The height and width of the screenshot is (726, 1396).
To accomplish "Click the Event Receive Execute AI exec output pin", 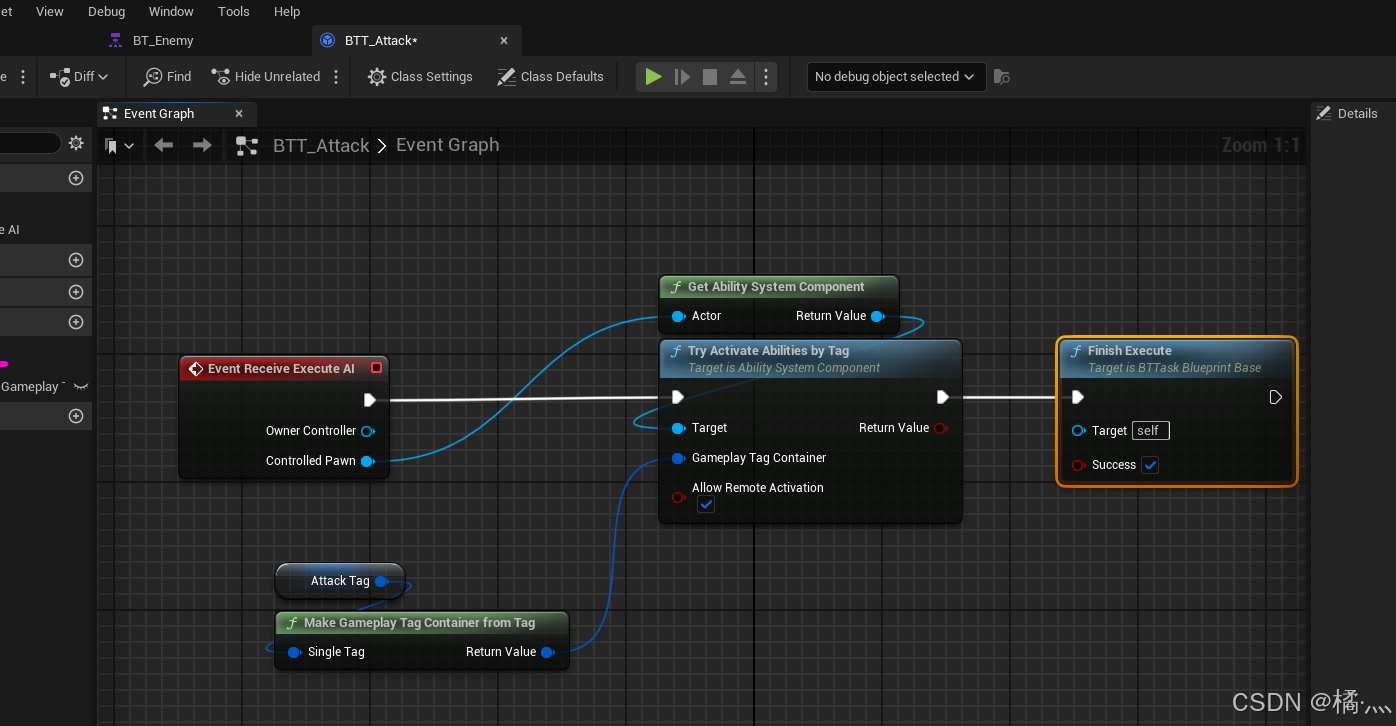I will coord(369,400).
